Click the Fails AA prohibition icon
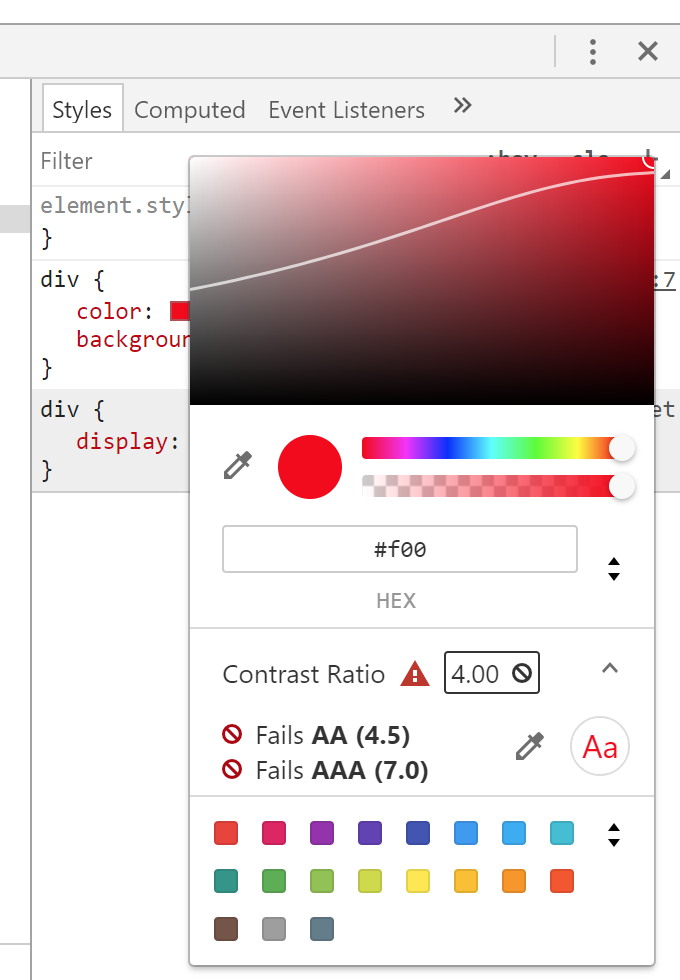Screen dimensions: 680x980 [232, 736]
